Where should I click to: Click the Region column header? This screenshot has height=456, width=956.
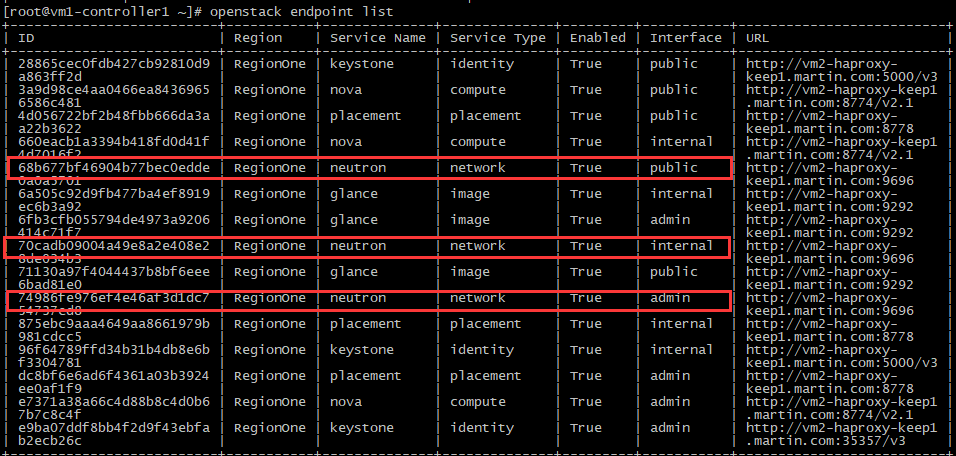pos(258,38)
